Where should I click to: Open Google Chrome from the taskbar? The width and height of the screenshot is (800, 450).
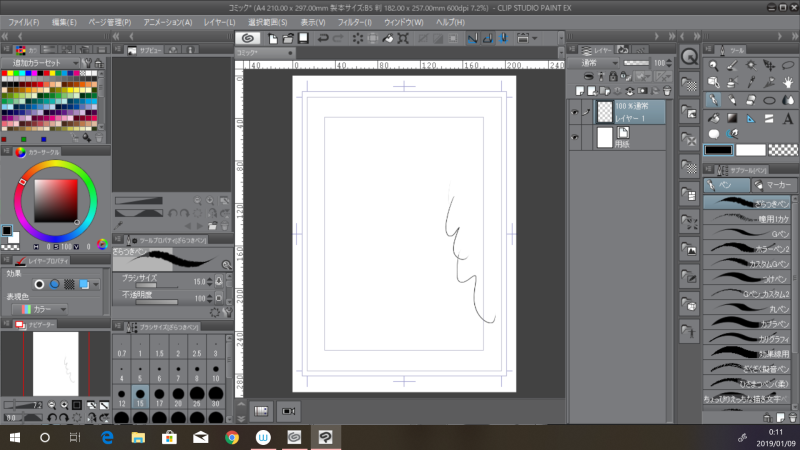(232, 437)
